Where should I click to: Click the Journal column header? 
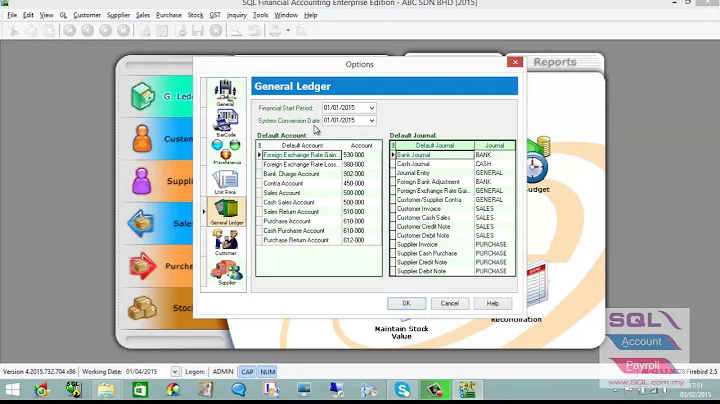point(495,146)
